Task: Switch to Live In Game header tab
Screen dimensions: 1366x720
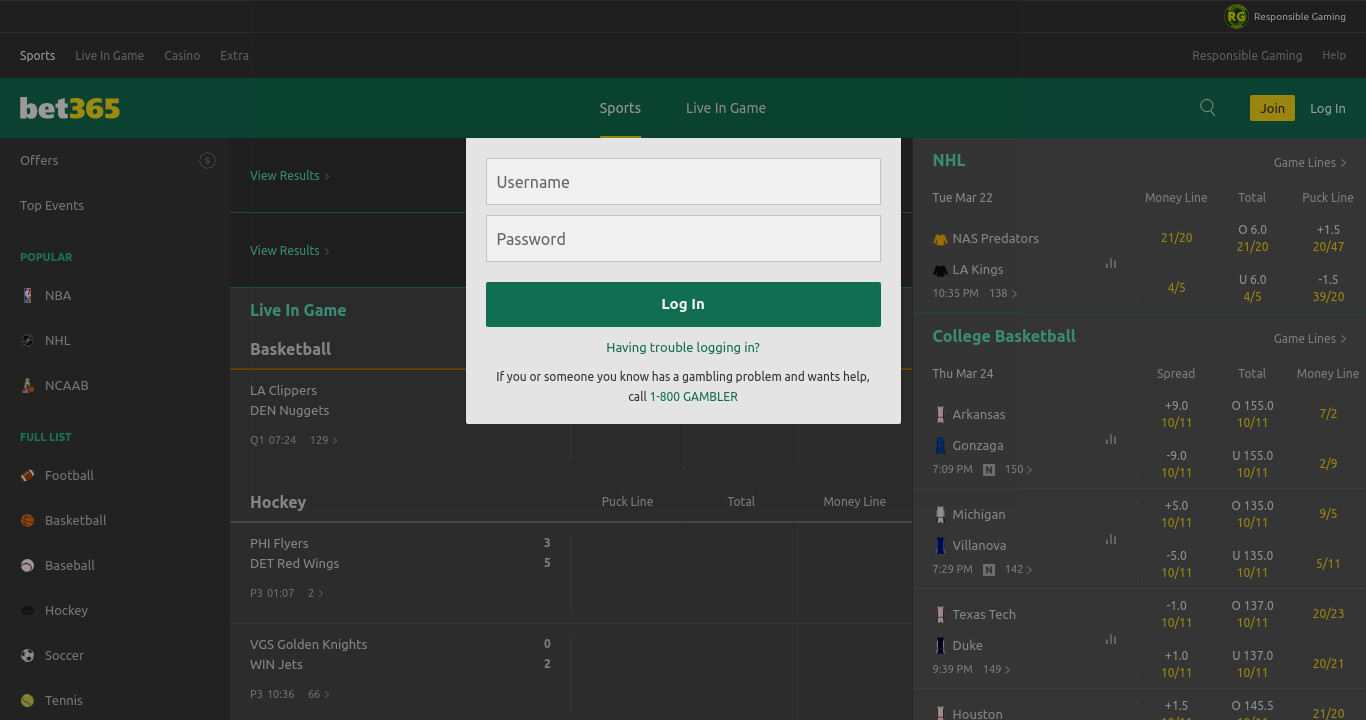Action: 726,108
